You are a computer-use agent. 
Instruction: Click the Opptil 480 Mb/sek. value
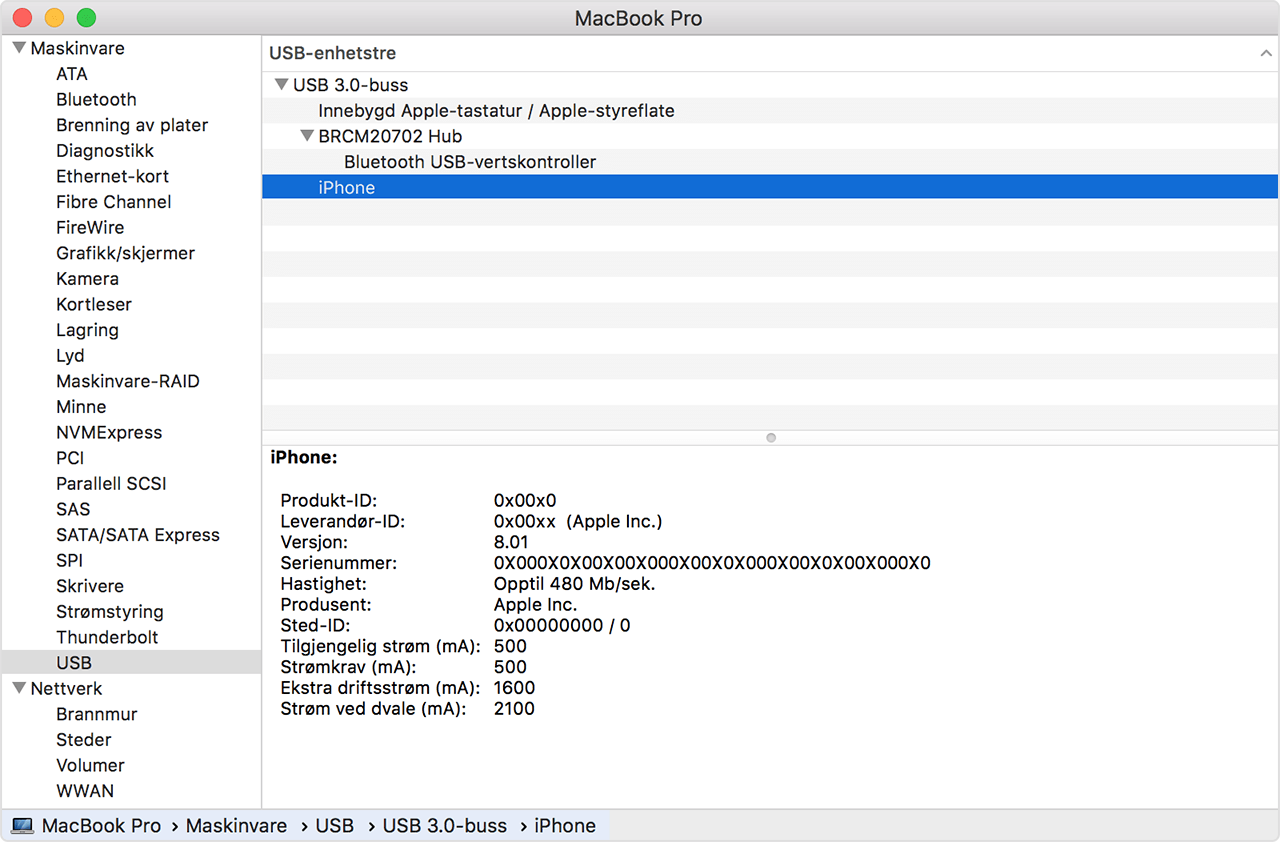(574, 584)
